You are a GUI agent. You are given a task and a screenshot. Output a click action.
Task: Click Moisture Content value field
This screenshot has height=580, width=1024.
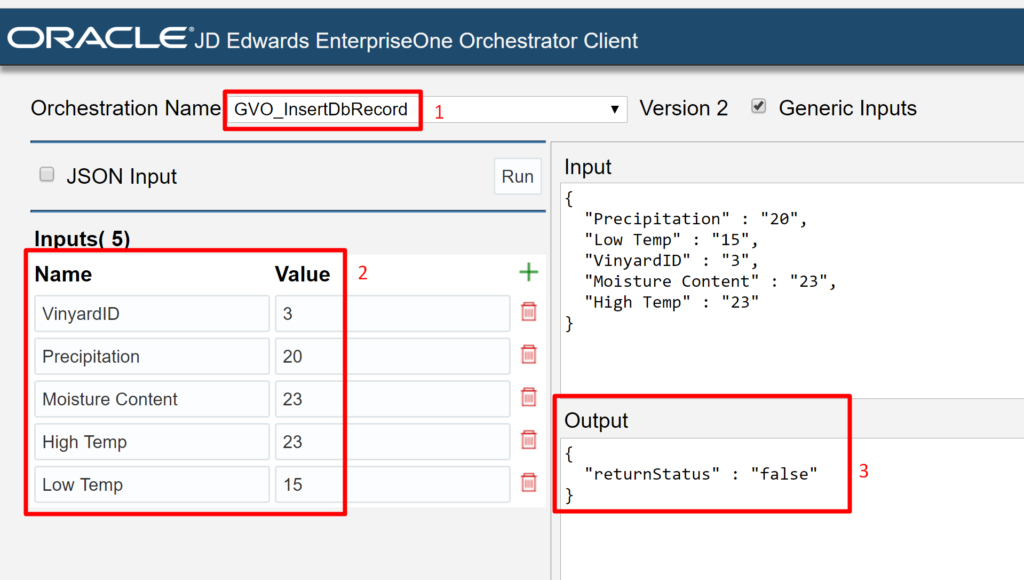pos(392,399)
